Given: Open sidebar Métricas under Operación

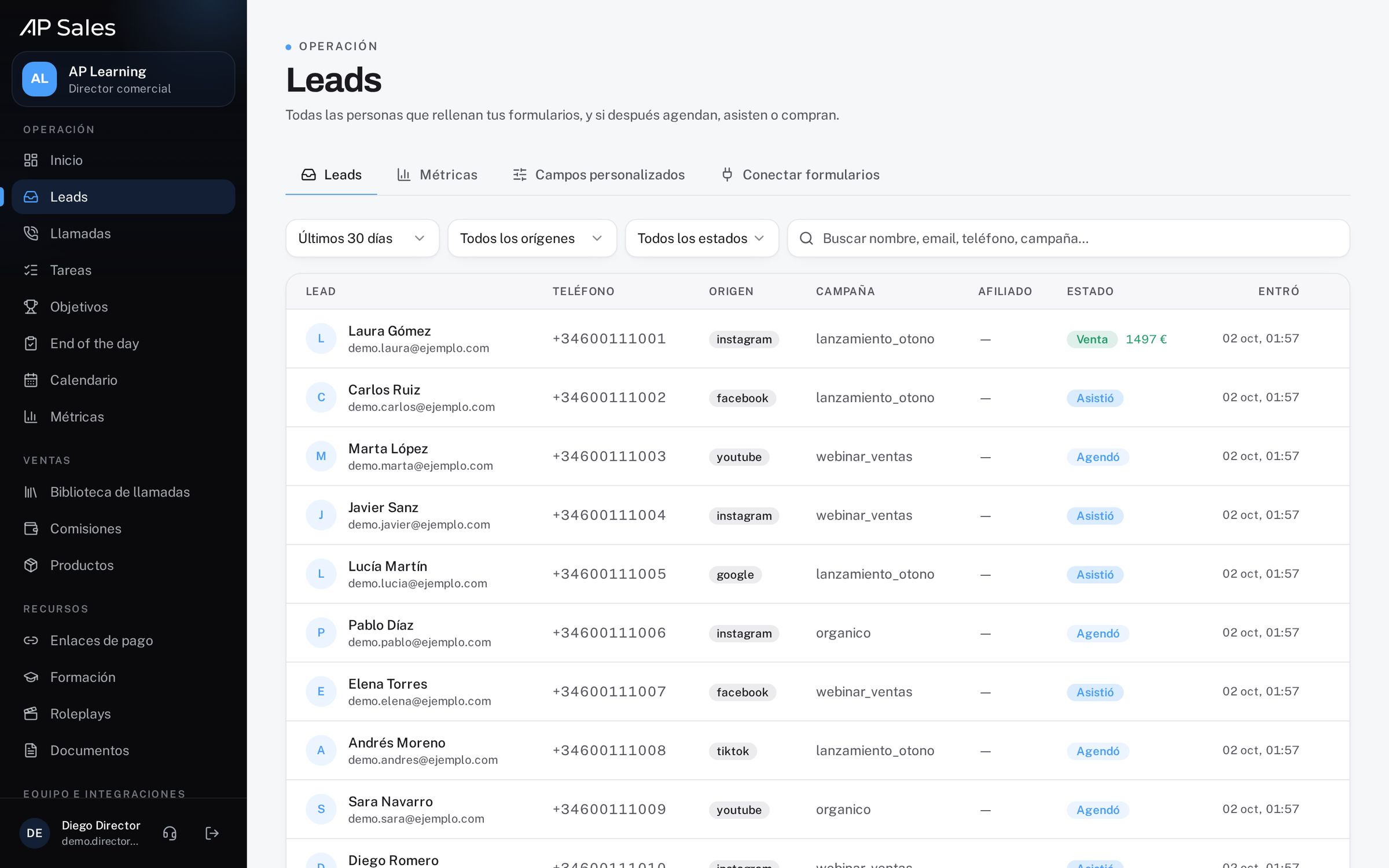Looking at the screenshot, I should point(123,417).
